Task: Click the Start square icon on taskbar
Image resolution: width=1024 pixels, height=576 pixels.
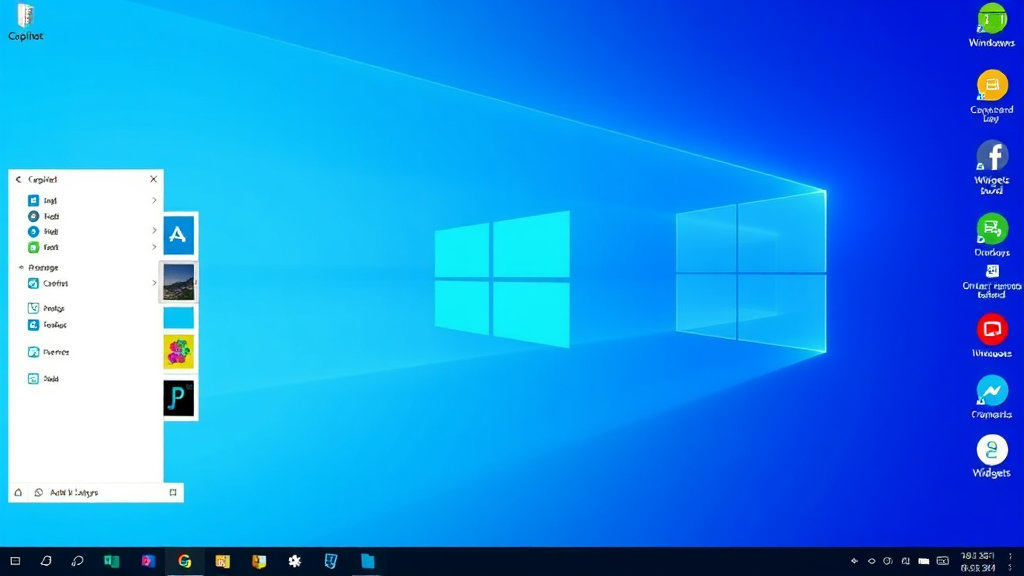Action: (x=16, y=561)
